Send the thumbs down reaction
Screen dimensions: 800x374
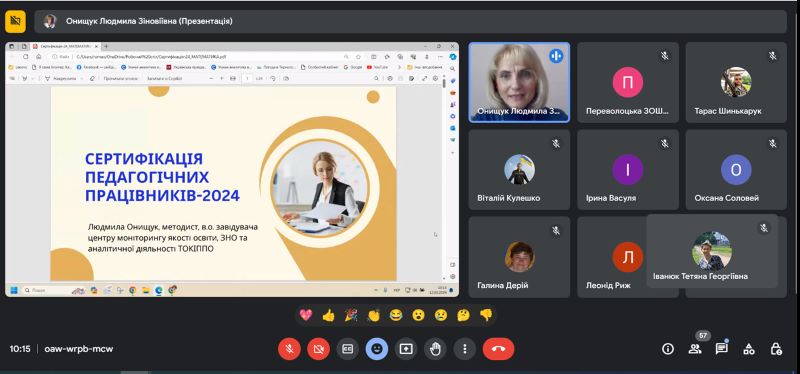[x=486, y=315]
